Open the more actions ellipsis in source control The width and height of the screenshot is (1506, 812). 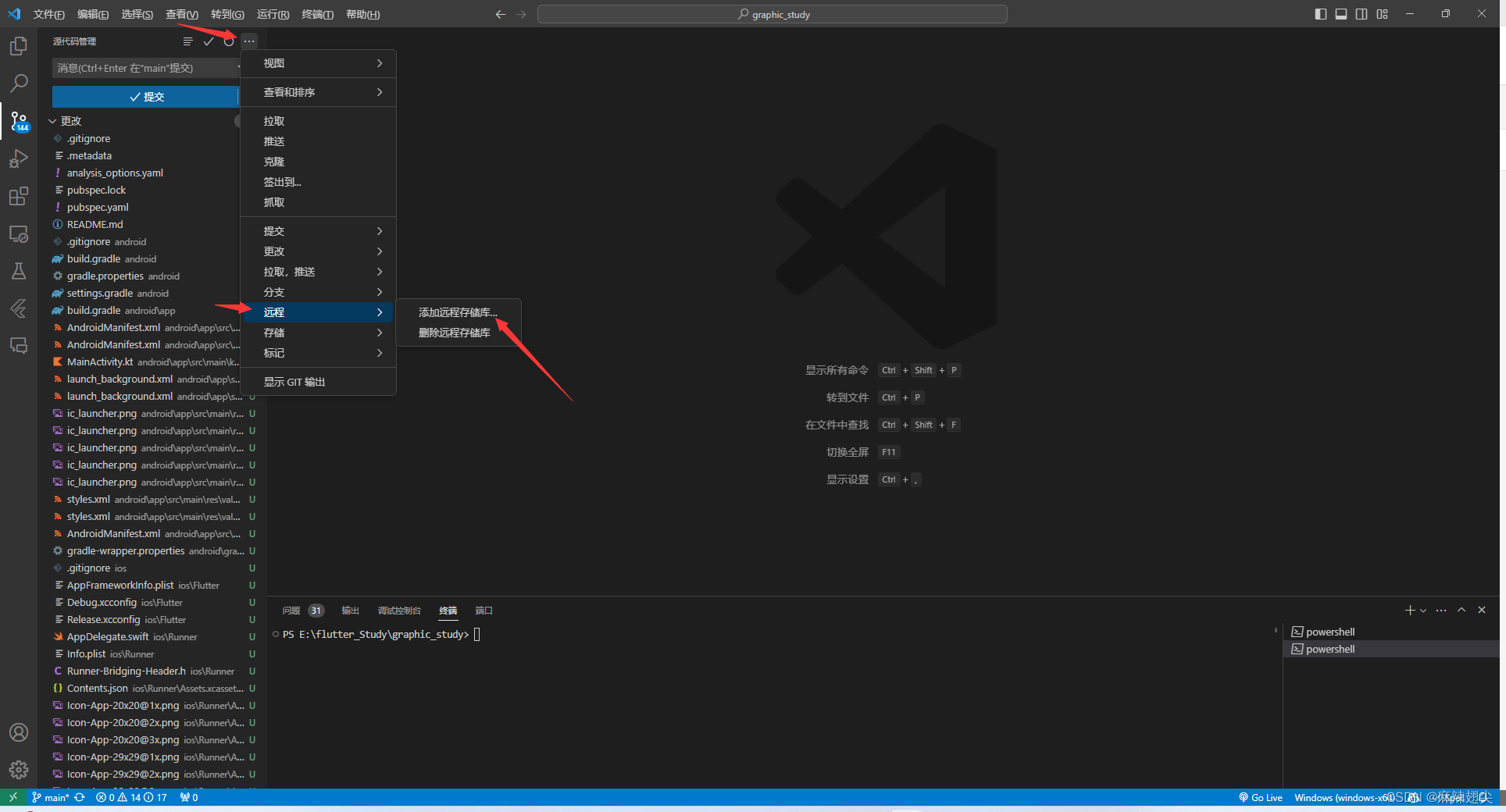[249, 41]
